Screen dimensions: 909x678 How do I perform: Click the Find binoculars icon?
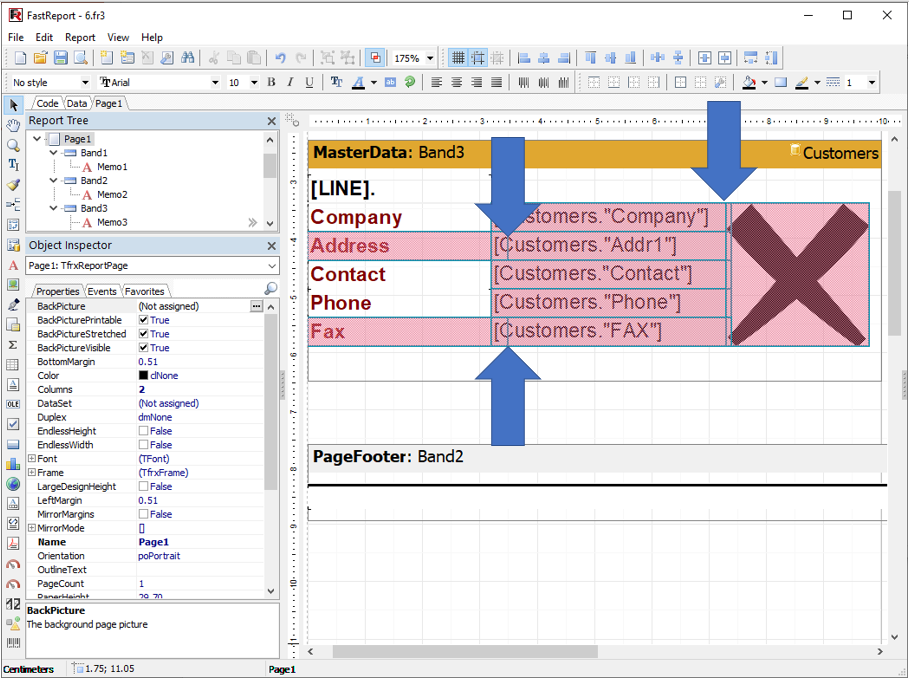point(187,58)
